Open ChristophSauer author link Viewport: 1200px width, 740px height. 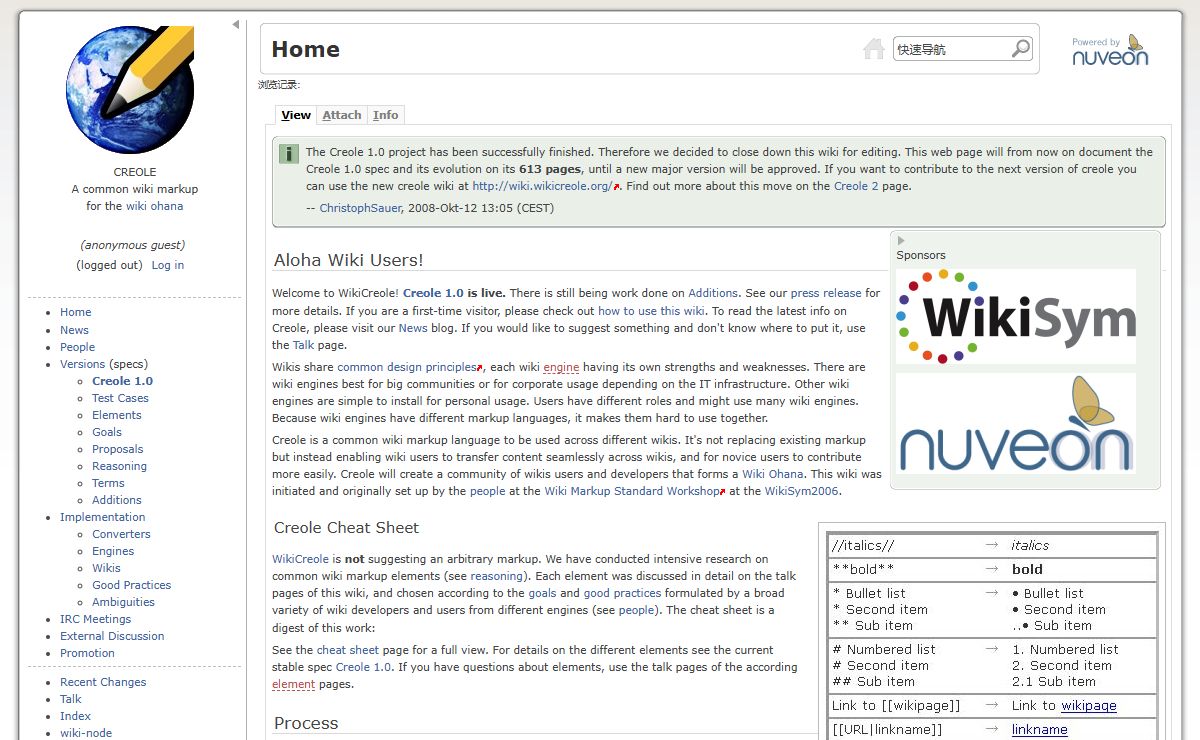362,208
